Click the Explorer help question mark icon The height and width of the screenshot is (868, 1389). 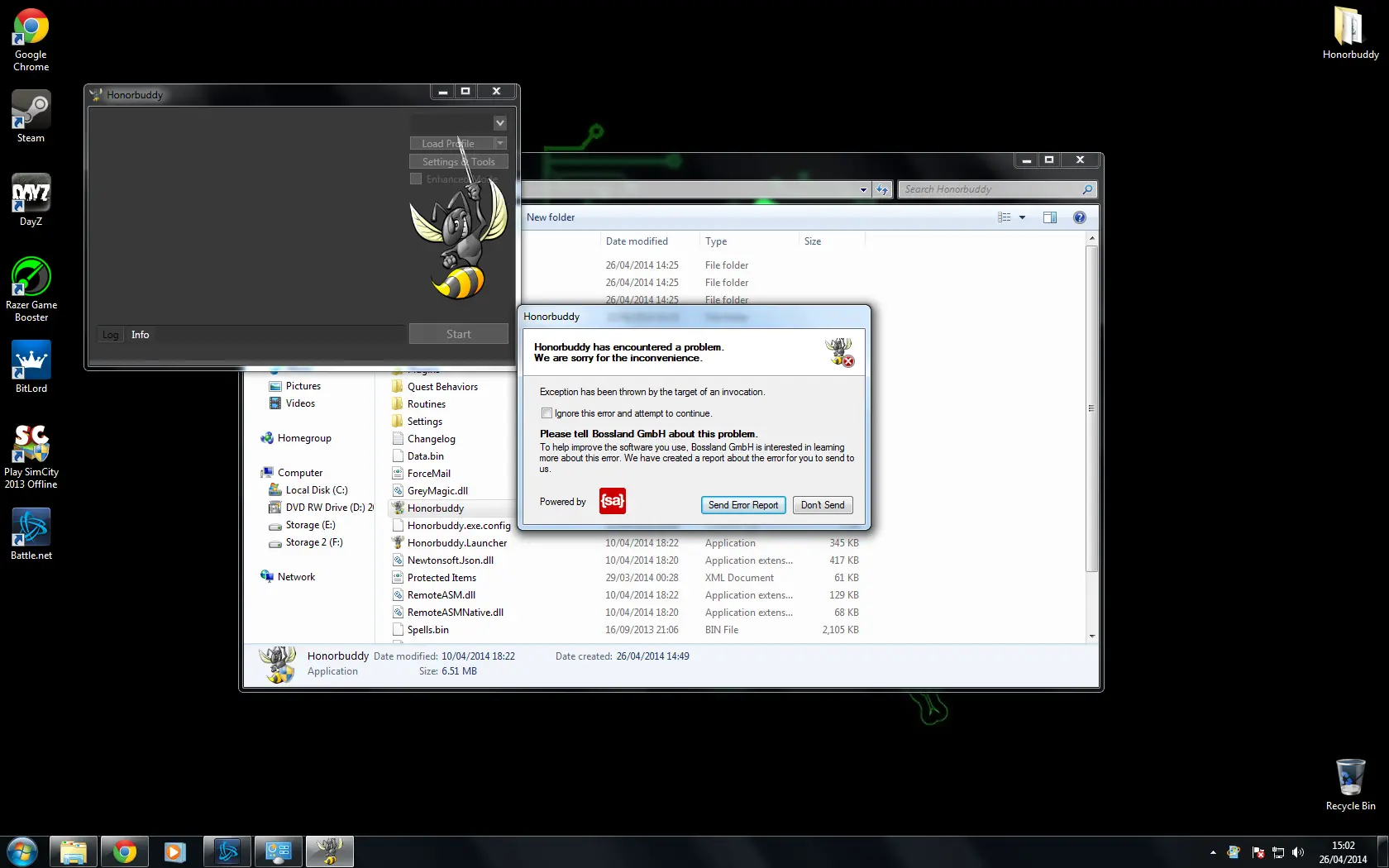coord(1079,217)
